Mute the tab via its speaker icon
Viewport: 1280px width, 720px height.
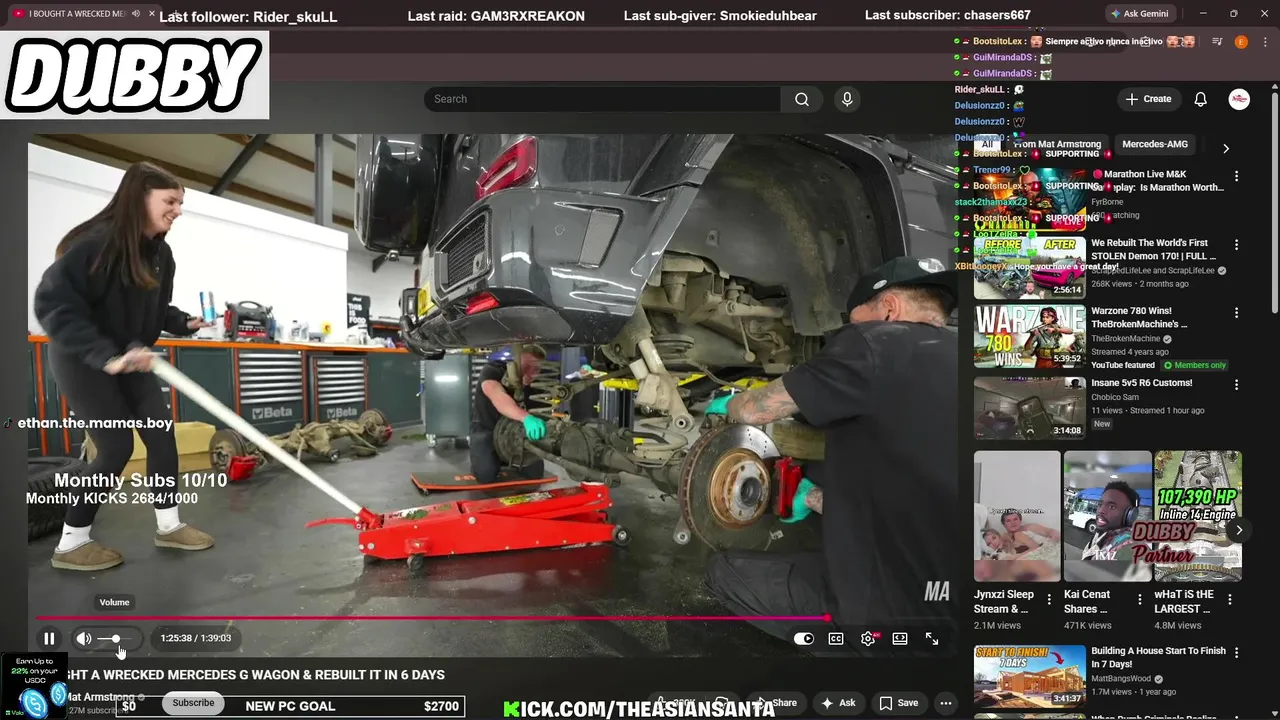click(136, 14)
